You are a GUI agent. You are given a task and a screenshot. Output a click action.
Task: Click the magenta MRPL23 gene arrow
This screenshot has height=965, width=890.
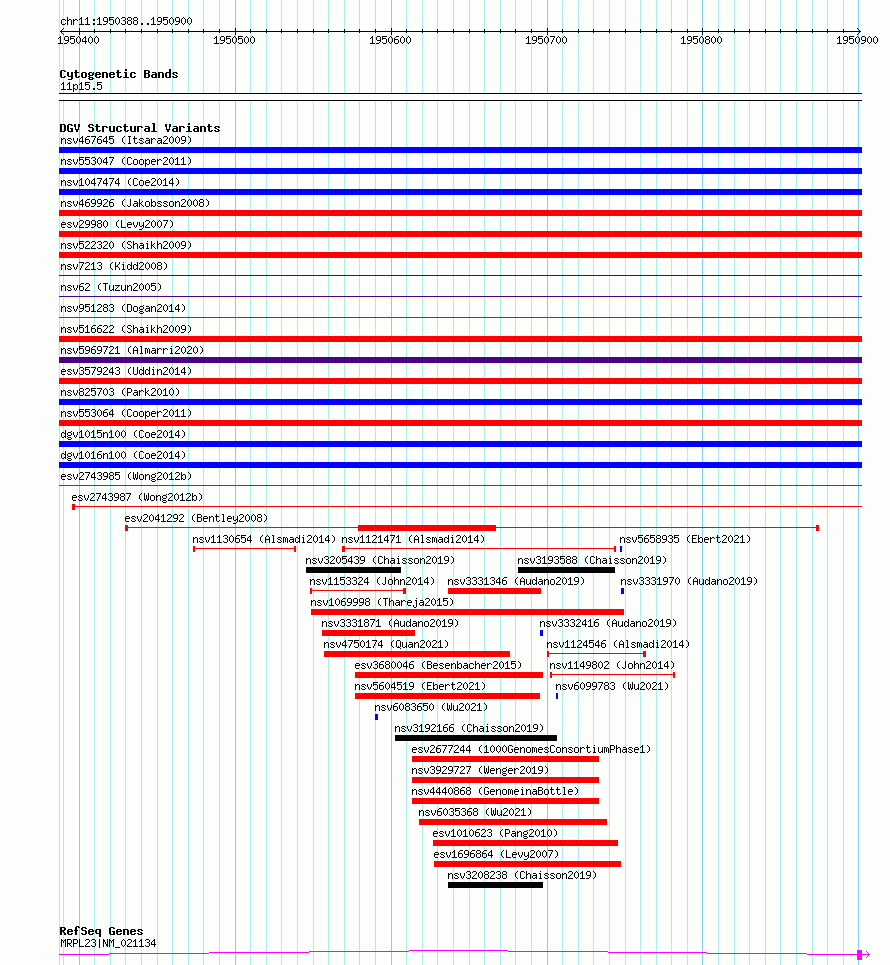tap(863, 955)
